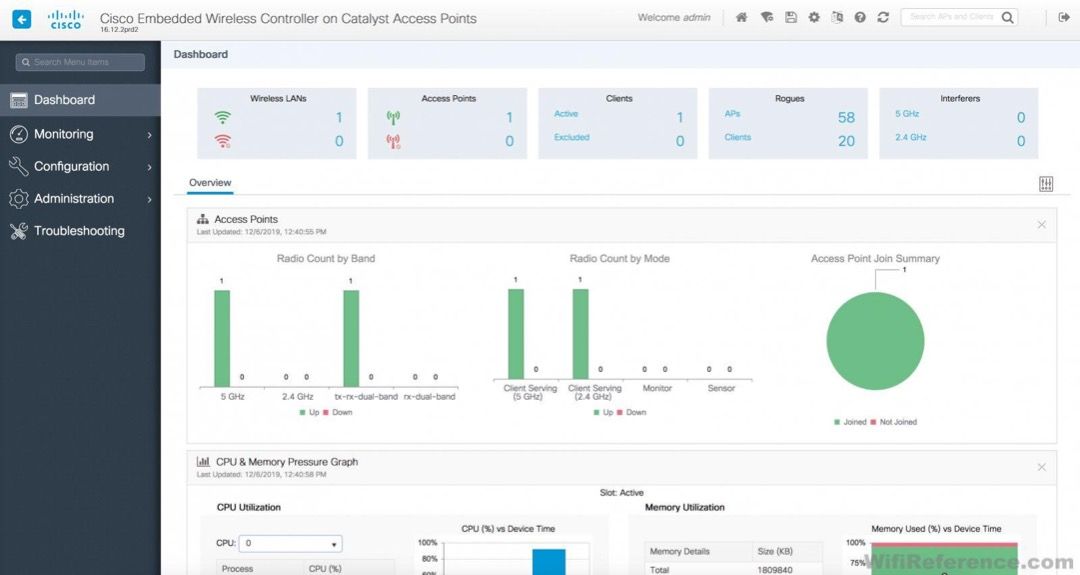Click the active Clients count link
Image resolution: width=1080 pixels, height=575 pixels.
tap(680, 118)
